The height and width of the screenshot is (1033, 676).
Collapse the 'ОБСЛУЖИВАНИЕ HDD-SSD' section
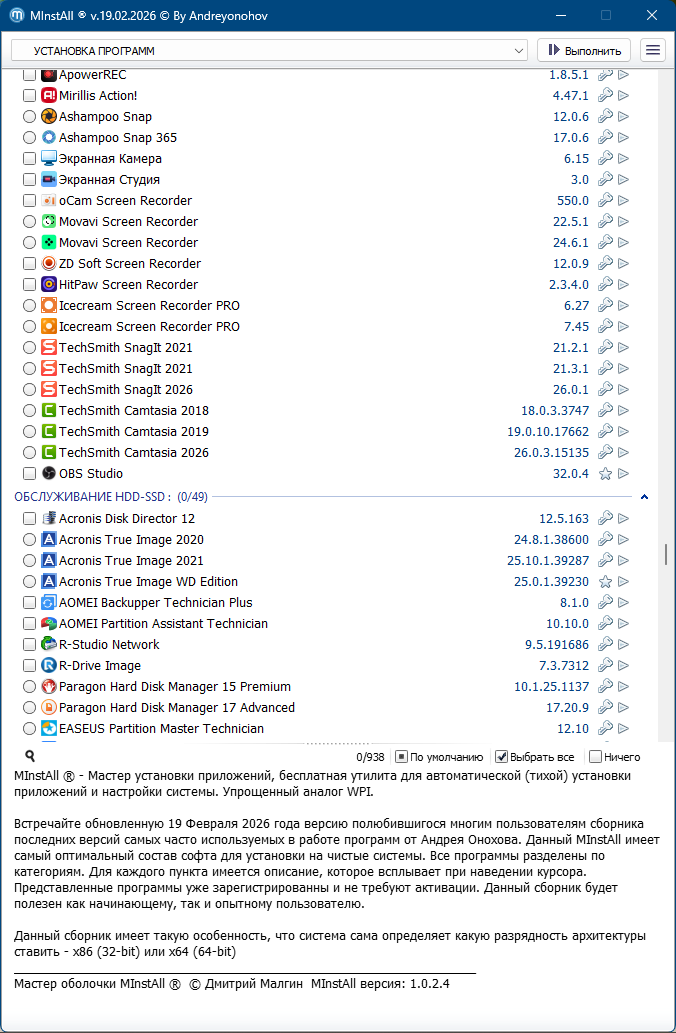644,496
